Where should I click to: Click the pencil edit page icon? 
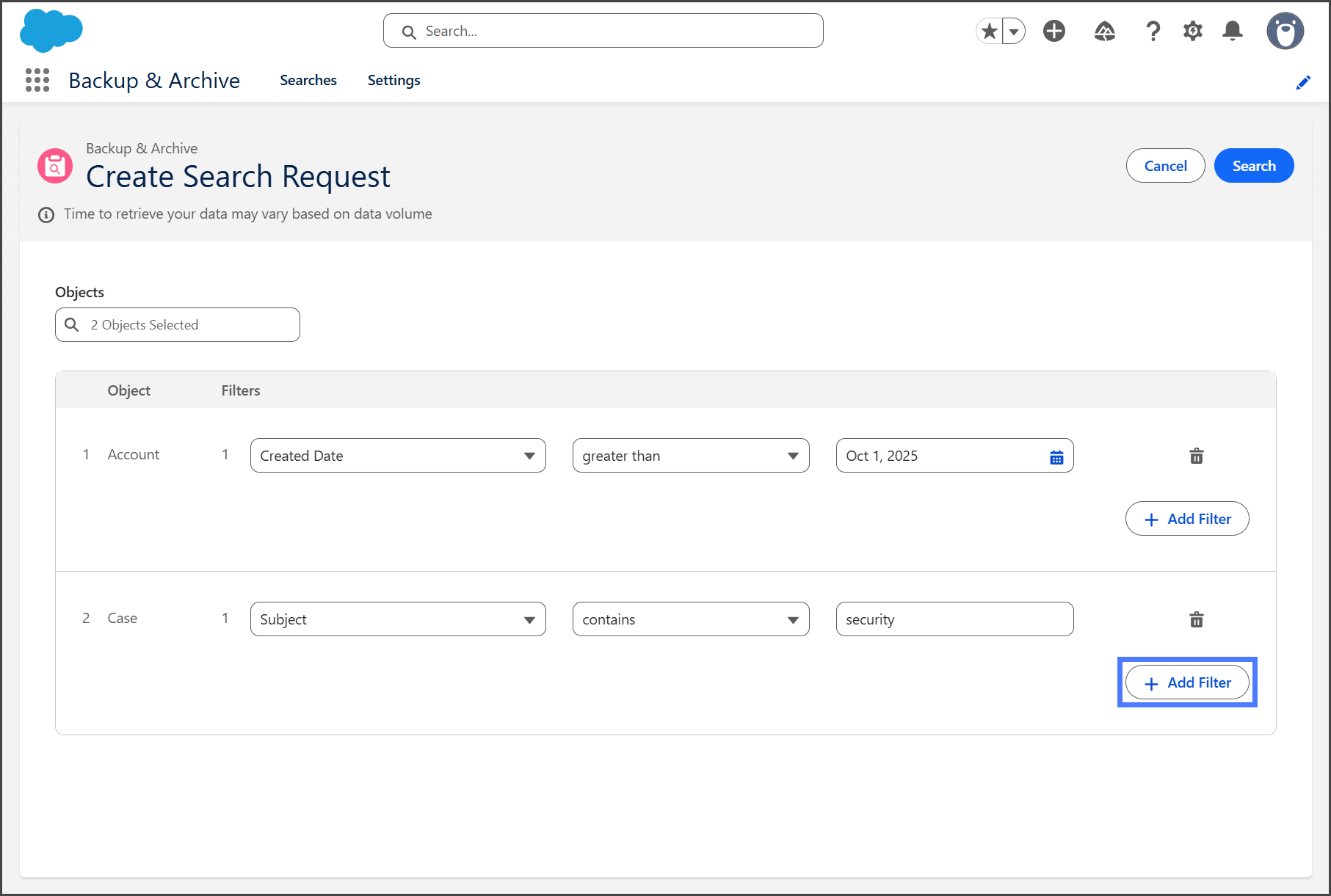(1303, 82)
